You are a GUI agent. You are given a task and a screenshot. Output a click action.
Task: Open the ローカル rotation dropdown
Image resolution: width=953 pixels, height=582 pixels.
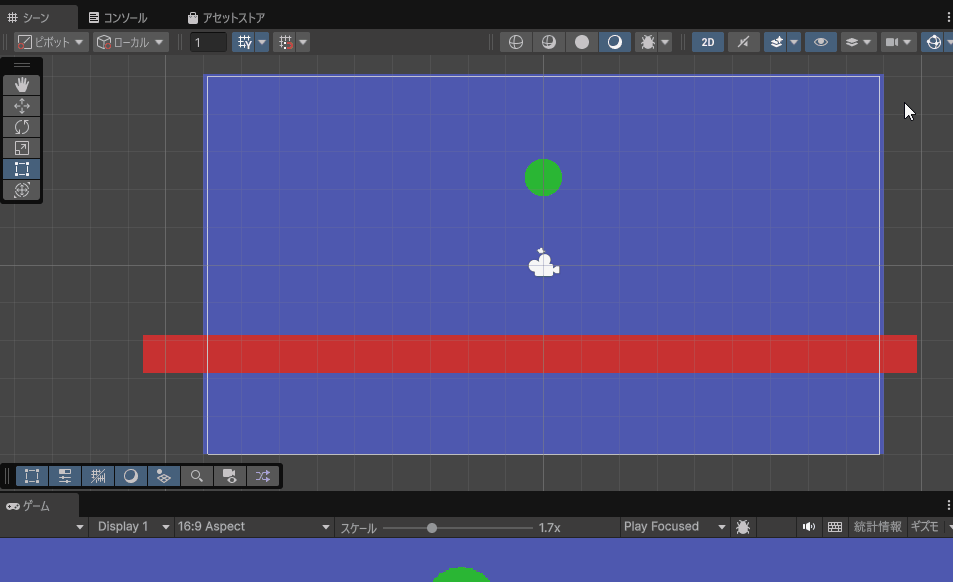130,42
